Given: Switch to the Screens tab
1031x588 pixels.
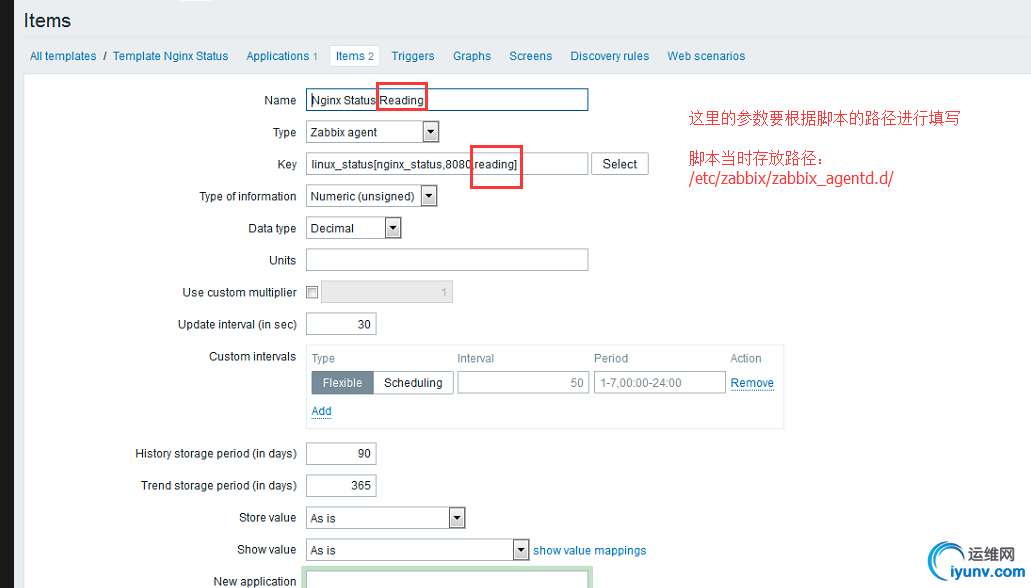Looking at the screenshot, I should tap(531, 56).
